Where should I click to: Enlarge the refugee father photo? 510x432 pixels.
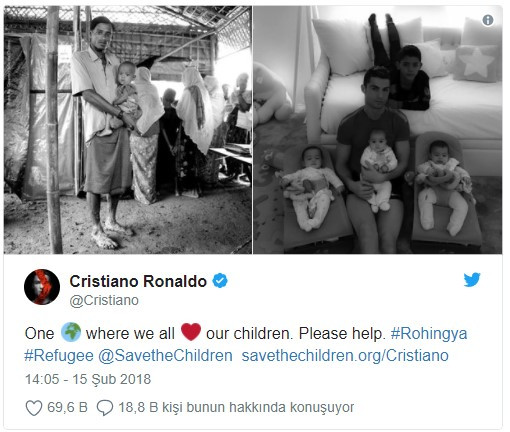pyautogui.click(x=128, y=130)
